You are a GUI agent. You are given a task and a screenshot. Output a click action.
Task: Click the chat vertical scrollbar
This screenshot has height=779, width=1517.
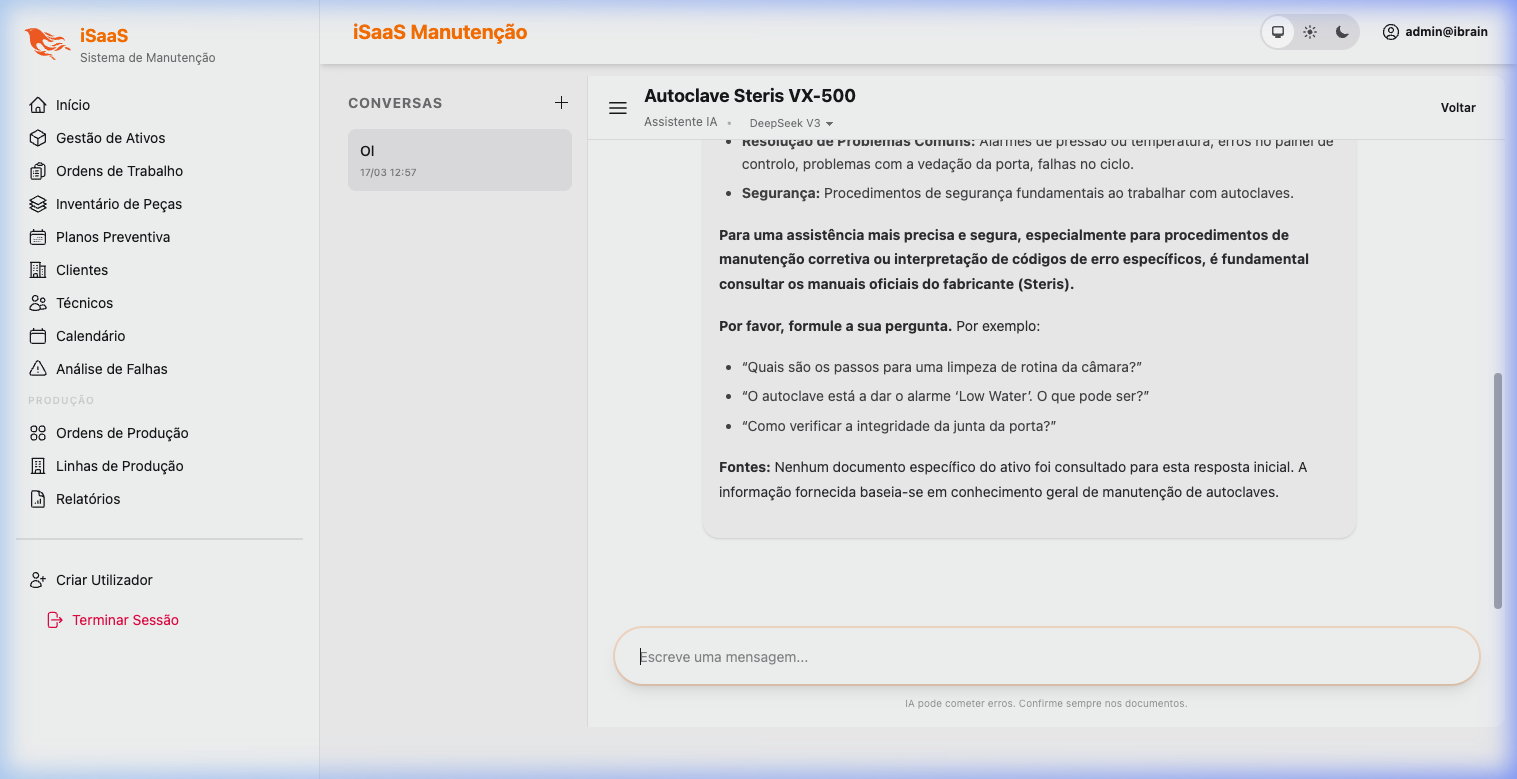1497,490
